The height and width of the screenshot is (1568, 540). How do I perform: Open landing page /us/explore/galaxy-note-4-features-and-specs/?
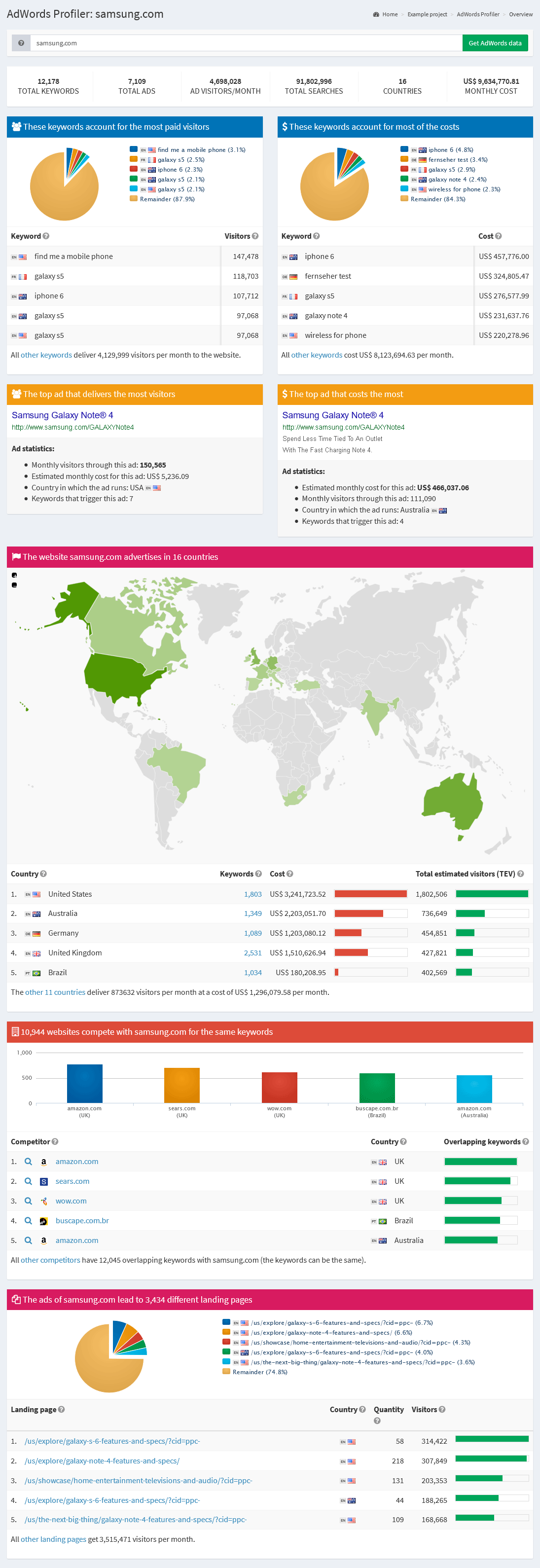pos(102,1461)
